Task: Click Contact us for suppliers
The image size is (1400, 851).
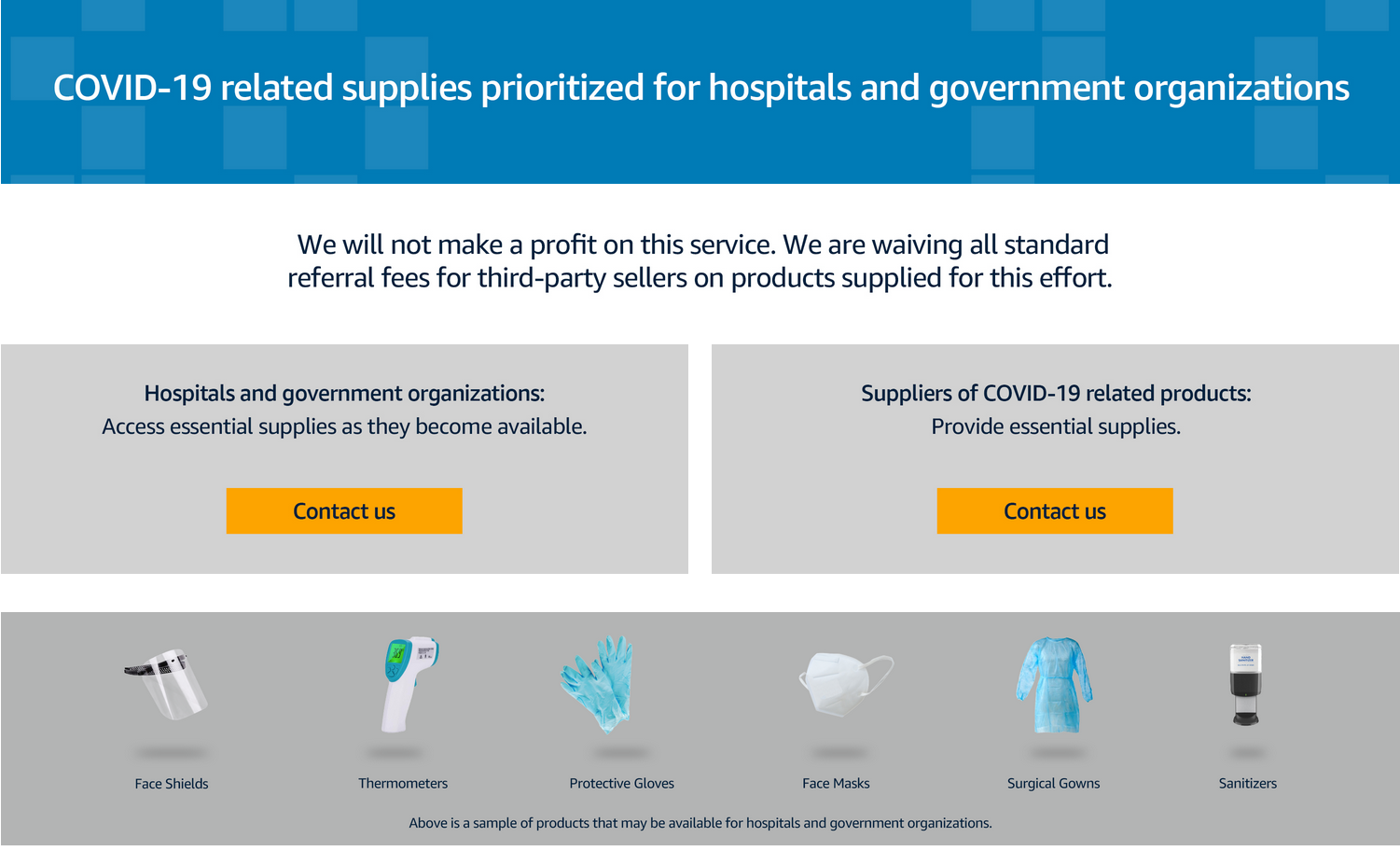Action: tap(1055, 511)
